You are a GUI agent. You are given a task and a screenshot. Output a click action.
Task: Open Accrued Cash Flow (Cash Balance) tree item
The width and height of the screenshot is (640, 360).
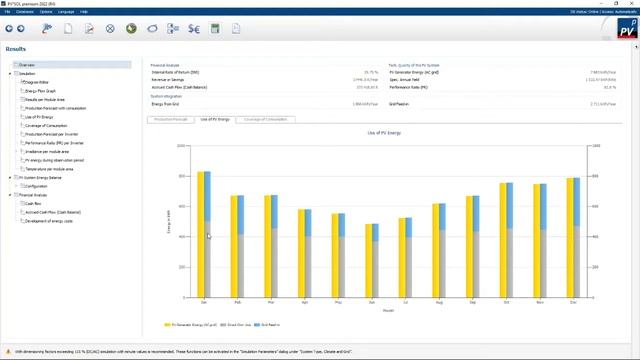coord(53,212)
